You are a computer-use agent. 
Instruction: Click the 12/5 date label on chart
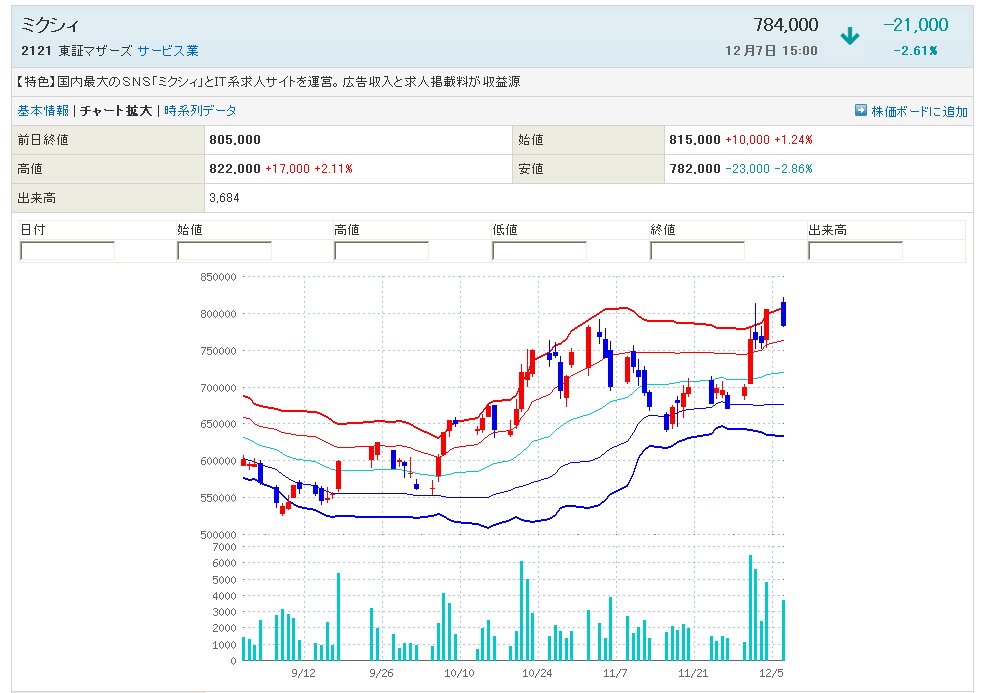769,674
